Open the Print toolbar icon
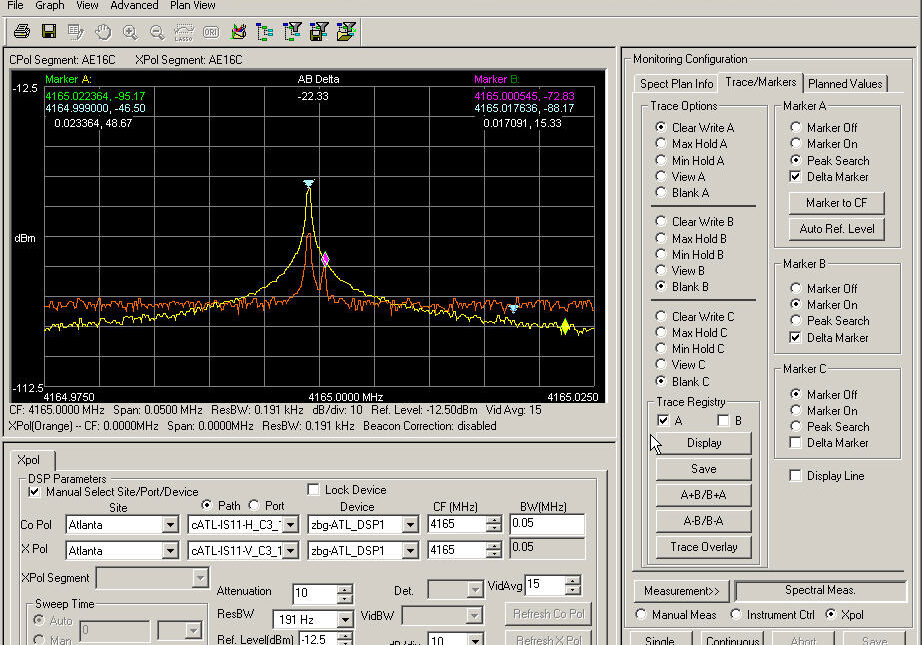The image size is (922, 645). click(21, 31)
